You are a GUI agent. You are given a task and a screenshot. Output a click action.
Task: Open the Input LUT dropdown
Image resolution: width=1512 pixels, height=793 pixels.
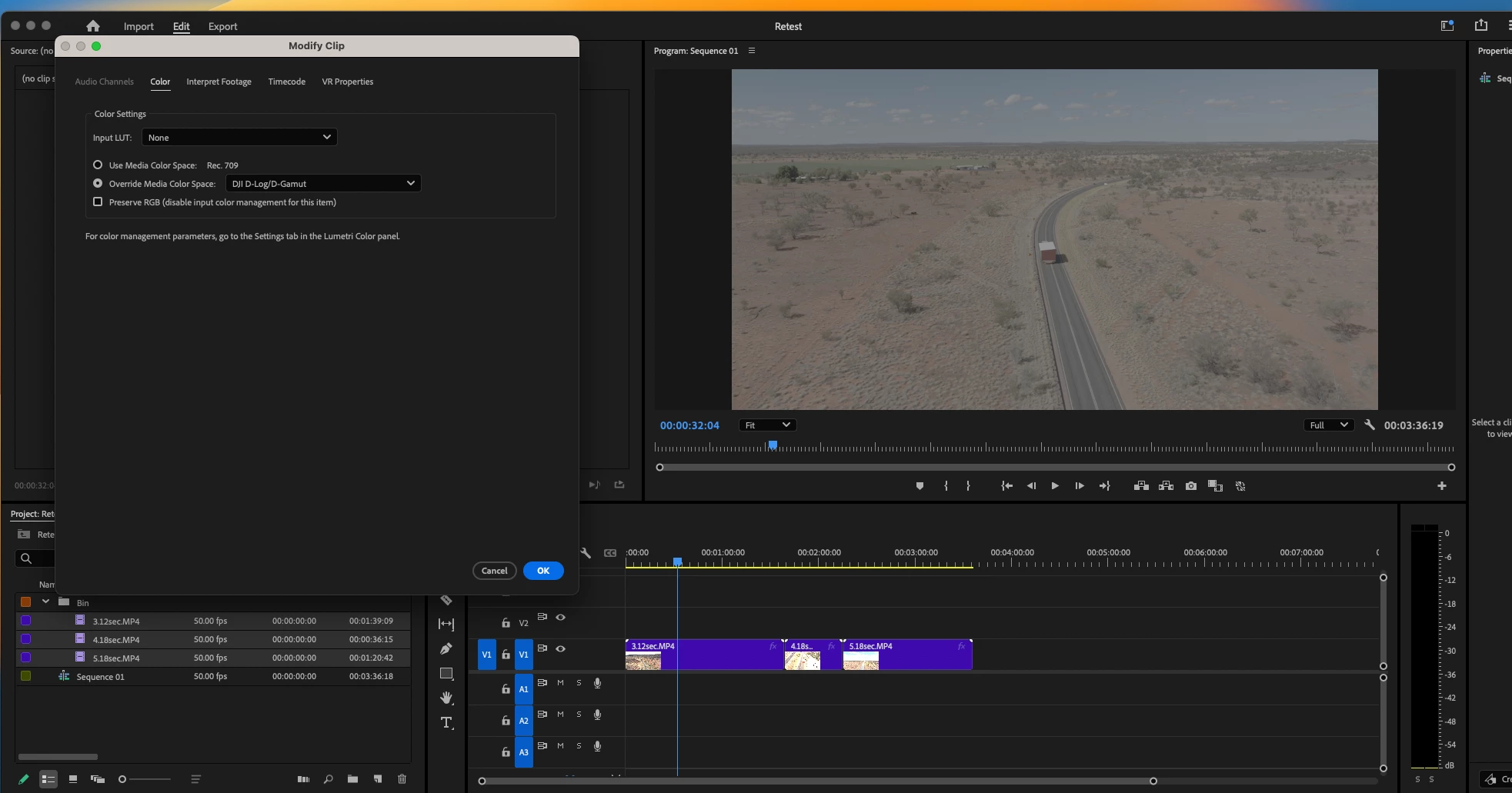pos(239,137)
